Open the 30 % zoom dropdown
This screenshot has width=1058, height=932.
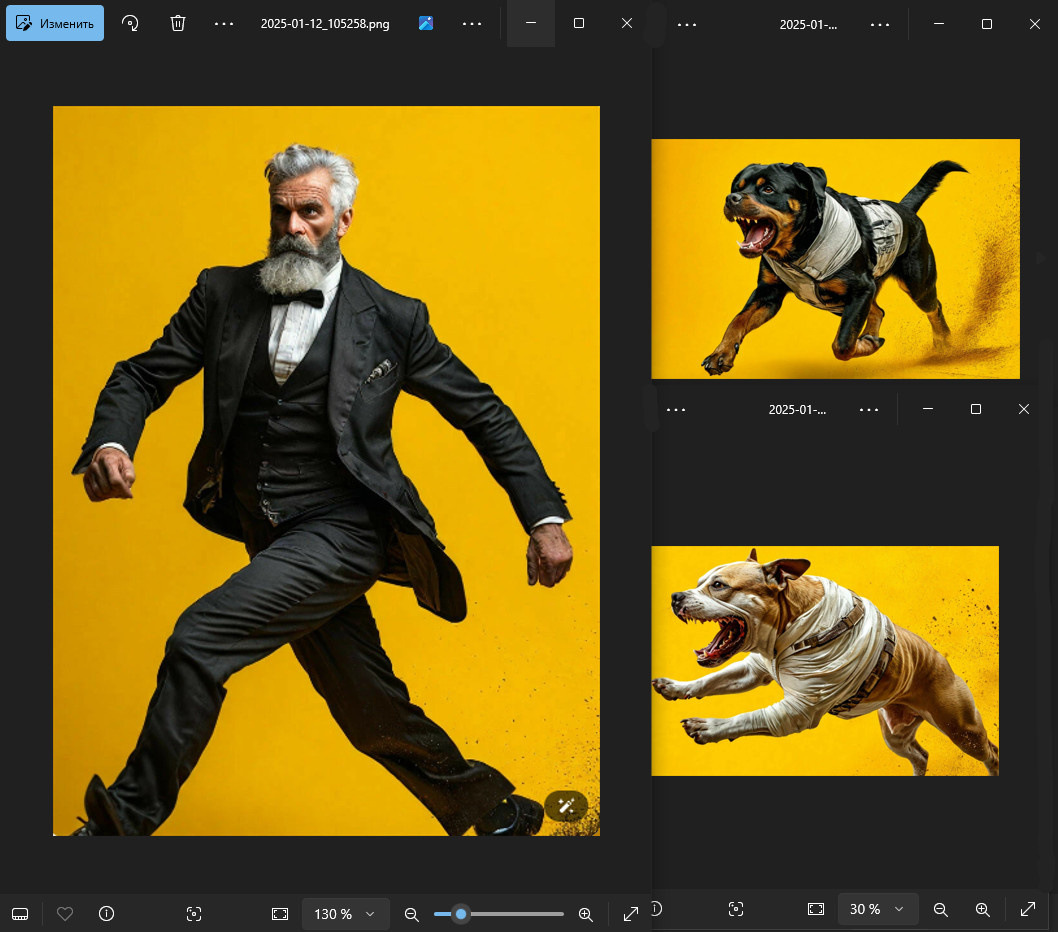[877, 909]
